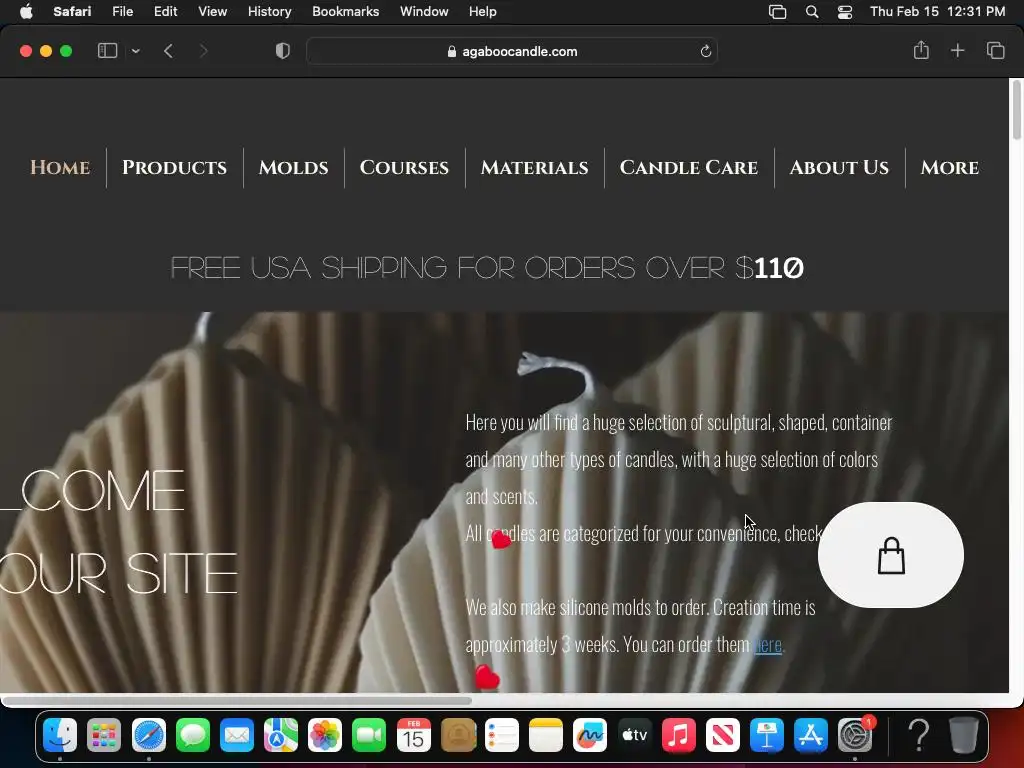The height and width of the screenshot is (768, 1024).
Task: Open Freeform from the Dock
Action: click(x=590, y=735)
